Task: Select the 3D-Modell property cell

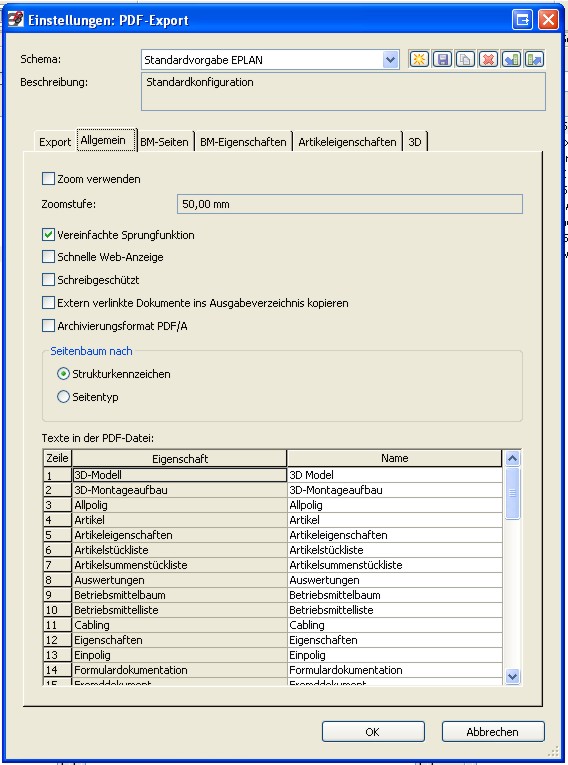Action: (180, 475)
